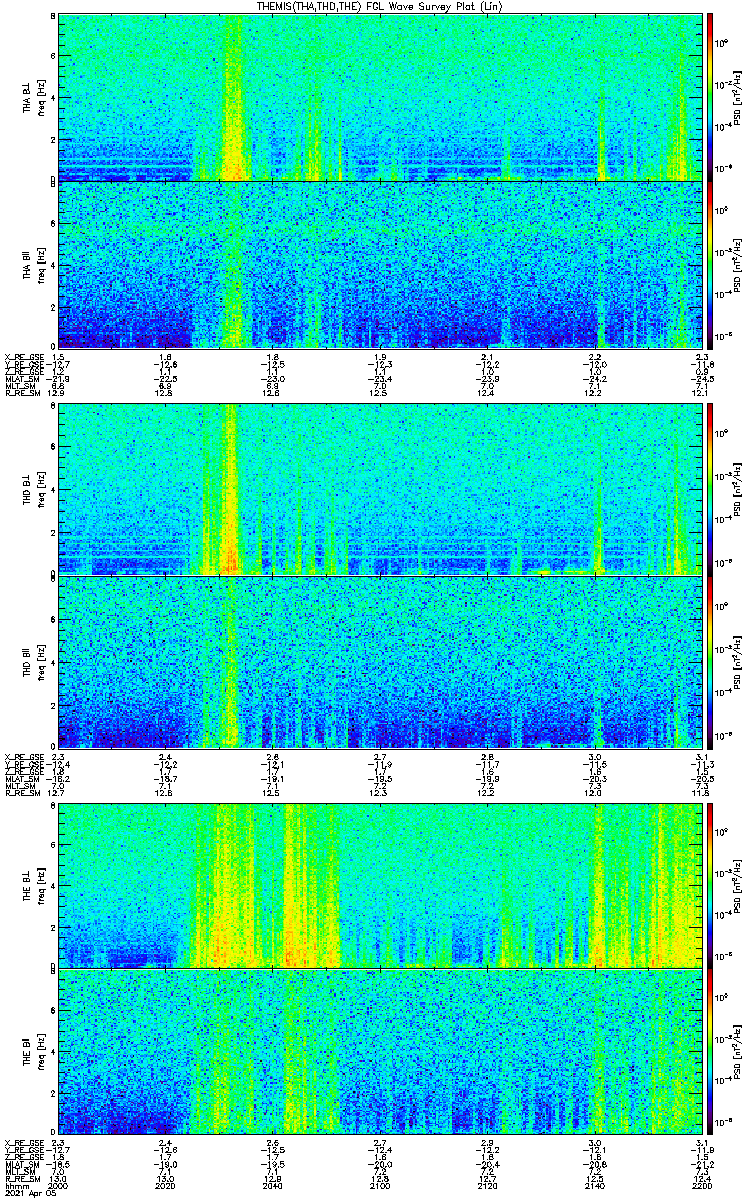Click 'PSD [nT²/Hz]' label beside THD B⊥
The image size is (750, 1200).
tap(736, 491)
